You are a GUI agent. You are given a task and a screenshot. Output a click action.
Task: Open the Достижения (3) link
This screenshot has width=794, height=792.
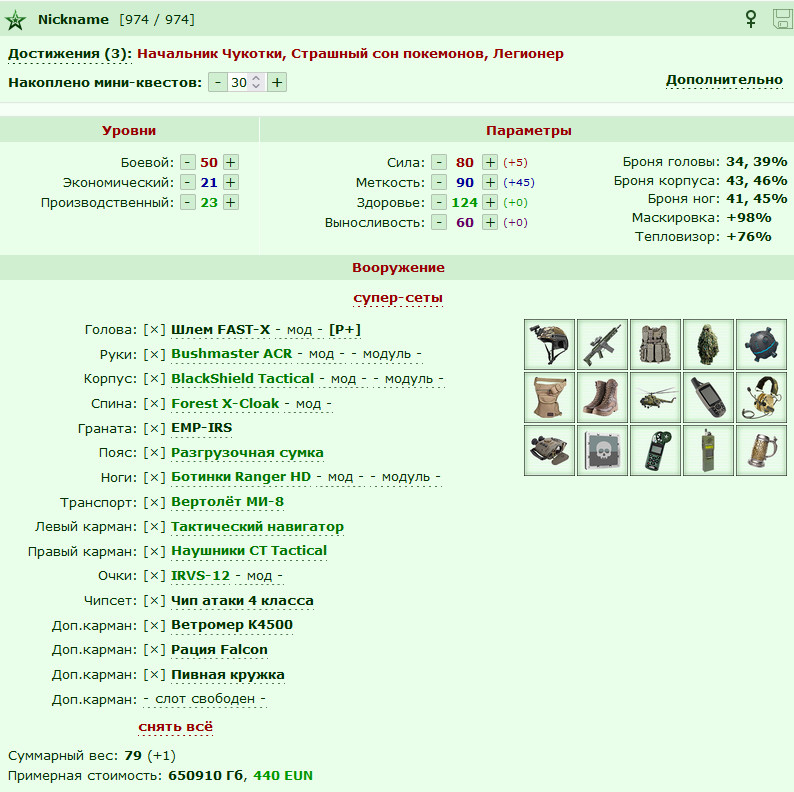click(x=70, y=54)
